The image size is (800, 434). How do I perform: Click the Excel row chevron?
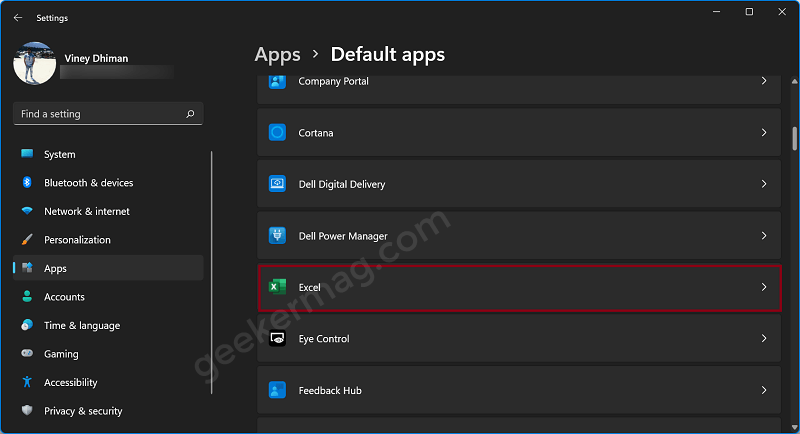tap(764, 287)
